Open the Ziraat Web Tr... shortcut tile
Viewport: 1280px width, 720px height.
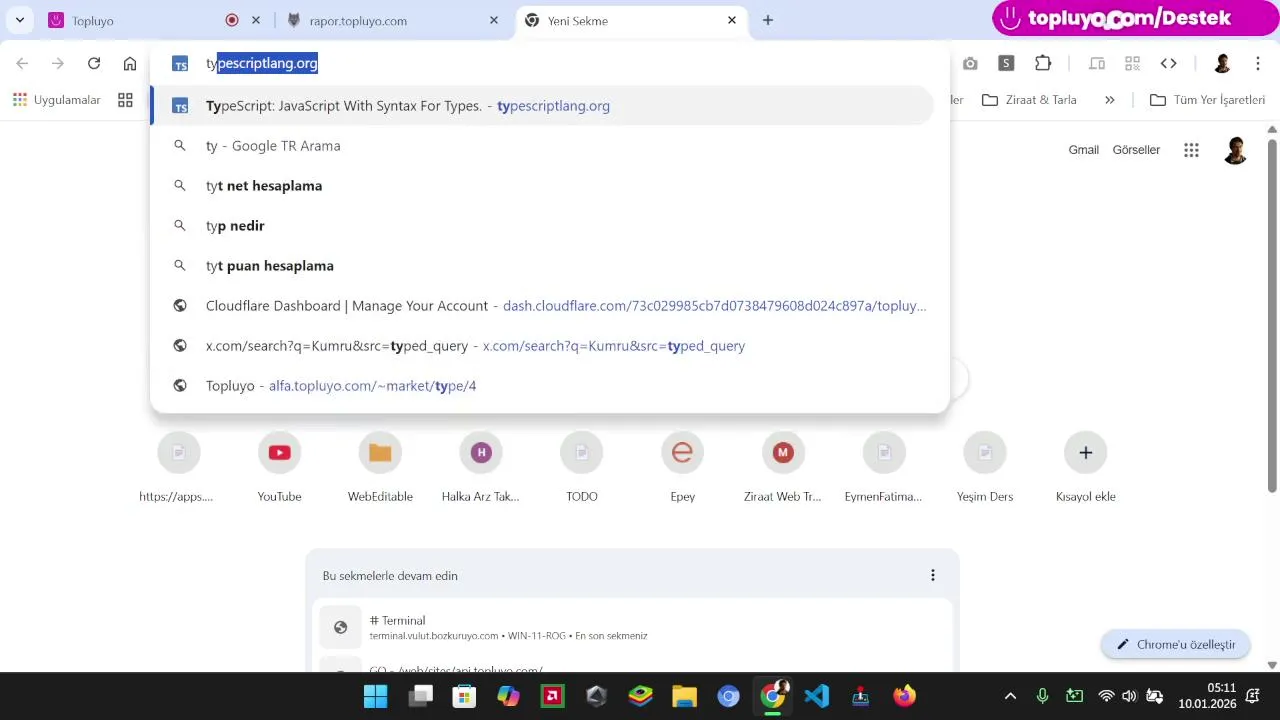(x=783, y=468)
